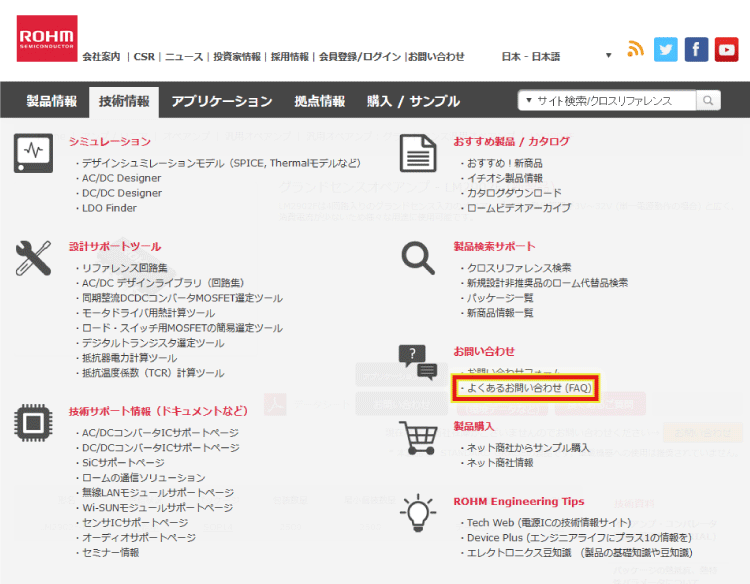Open the 設計サポートツール heading
This screenshot has height=584, width=750.
[x=115, y=246]
